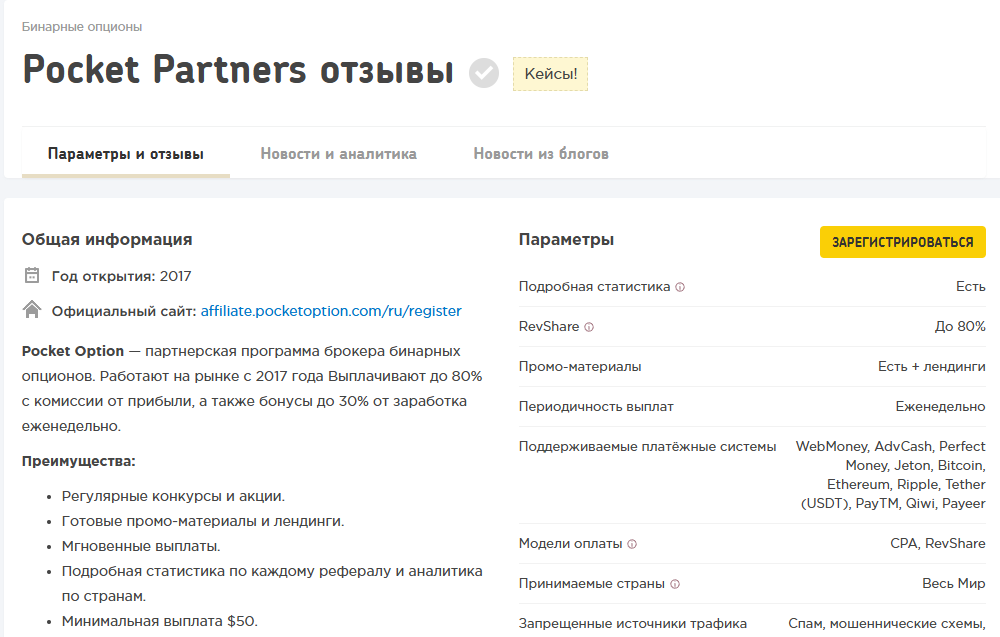Open the Кейсы! badge

click(550, 74)
